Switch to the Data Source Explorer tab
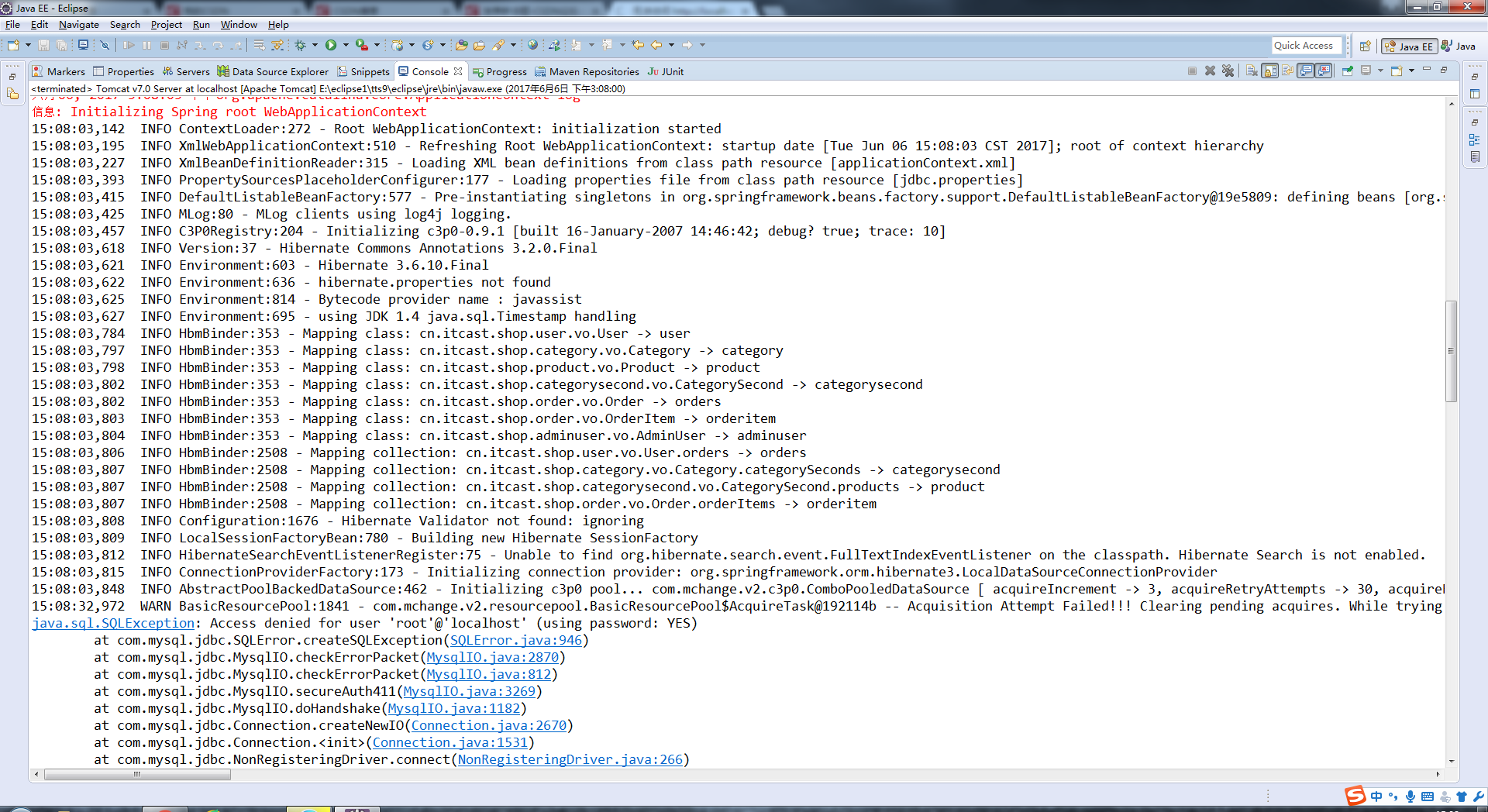This screenshot has width=1488, height=812. tap(274, 71)
